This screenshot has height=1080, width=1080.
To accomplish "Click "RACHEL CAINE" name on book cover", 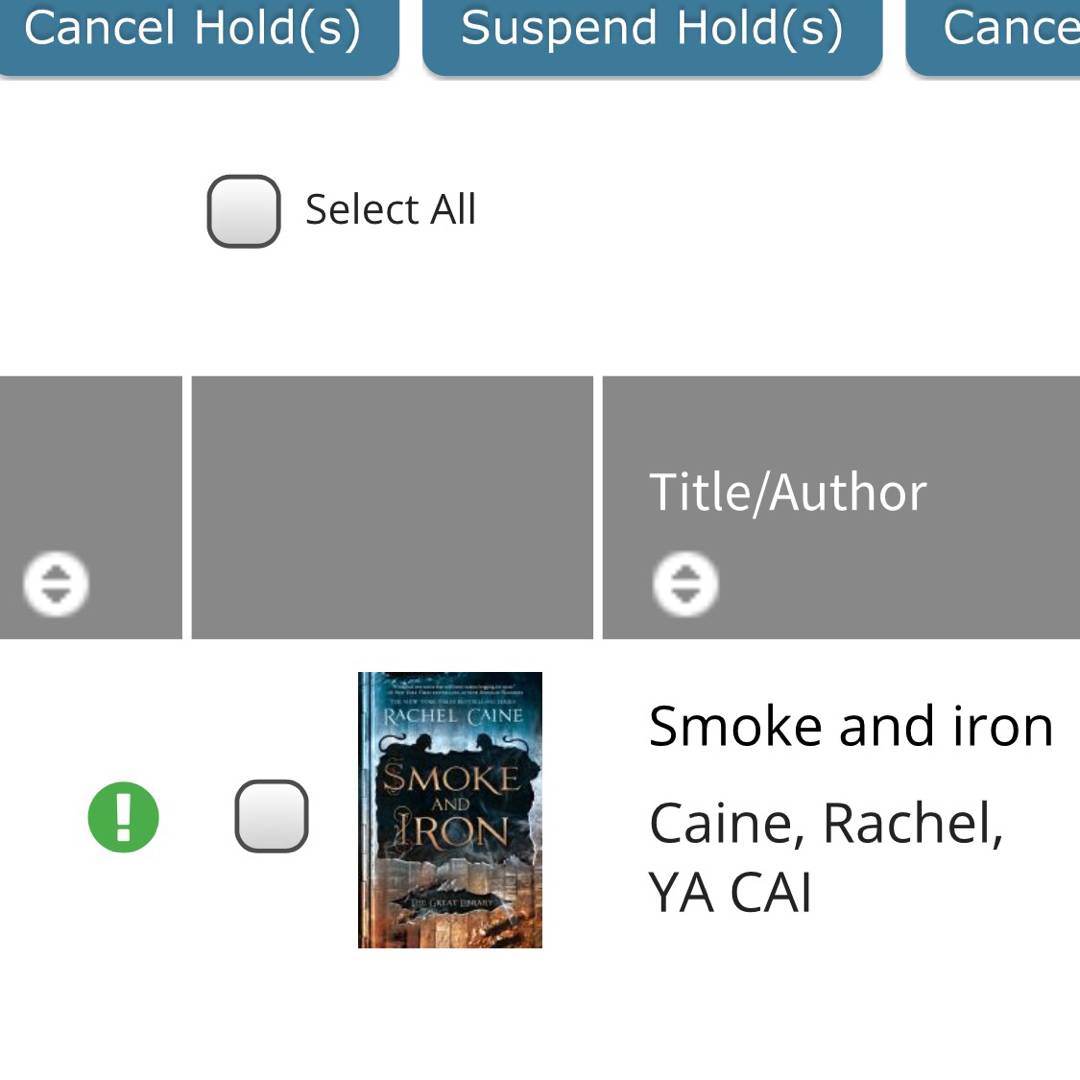I will (x=452, y=716).
